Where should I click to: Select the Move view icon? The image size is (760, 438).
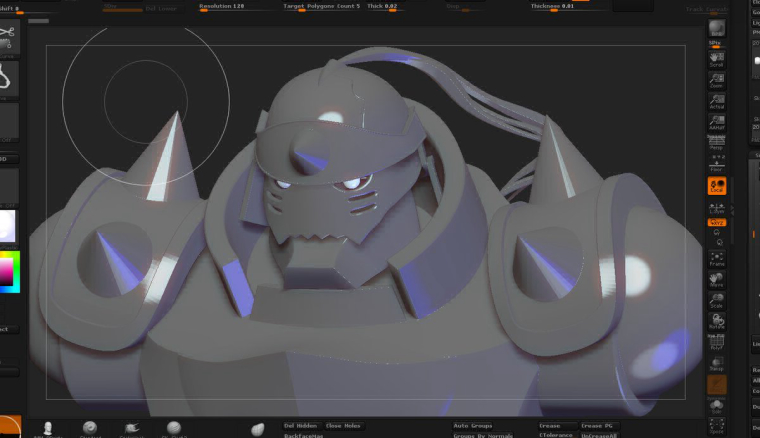pyautogui.click(x=716, y=280)
